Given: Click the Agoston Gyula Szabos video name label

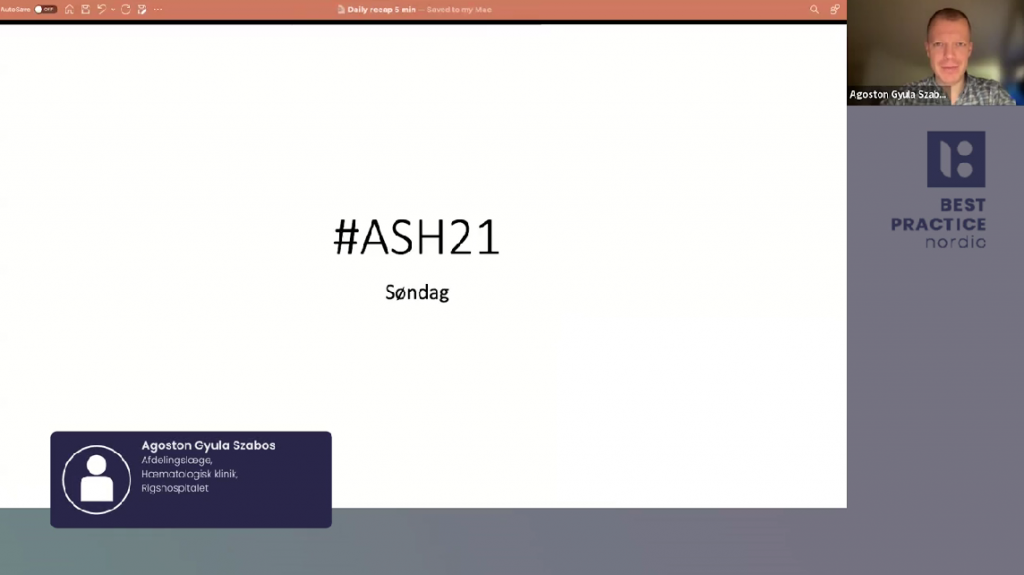Looking at the screenshot, I should click(x=897, y=95).
